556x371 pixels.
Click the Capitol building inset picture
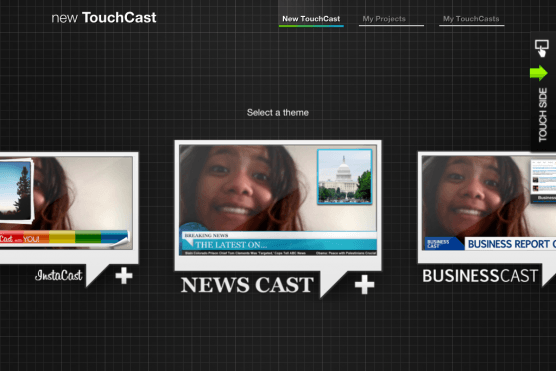(345, 177)
